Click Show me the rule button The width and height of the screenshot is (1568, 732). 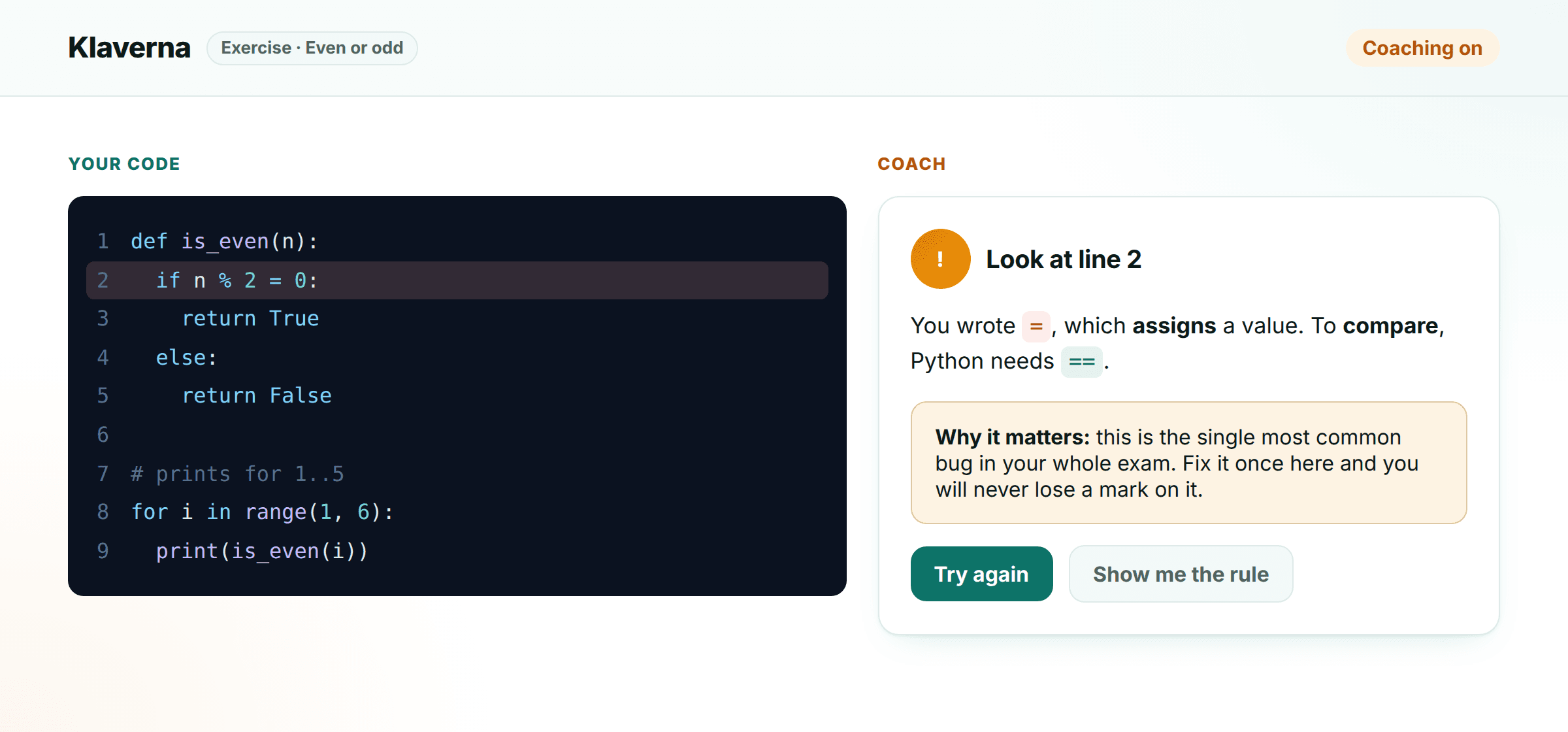(x=1181, y=574)
